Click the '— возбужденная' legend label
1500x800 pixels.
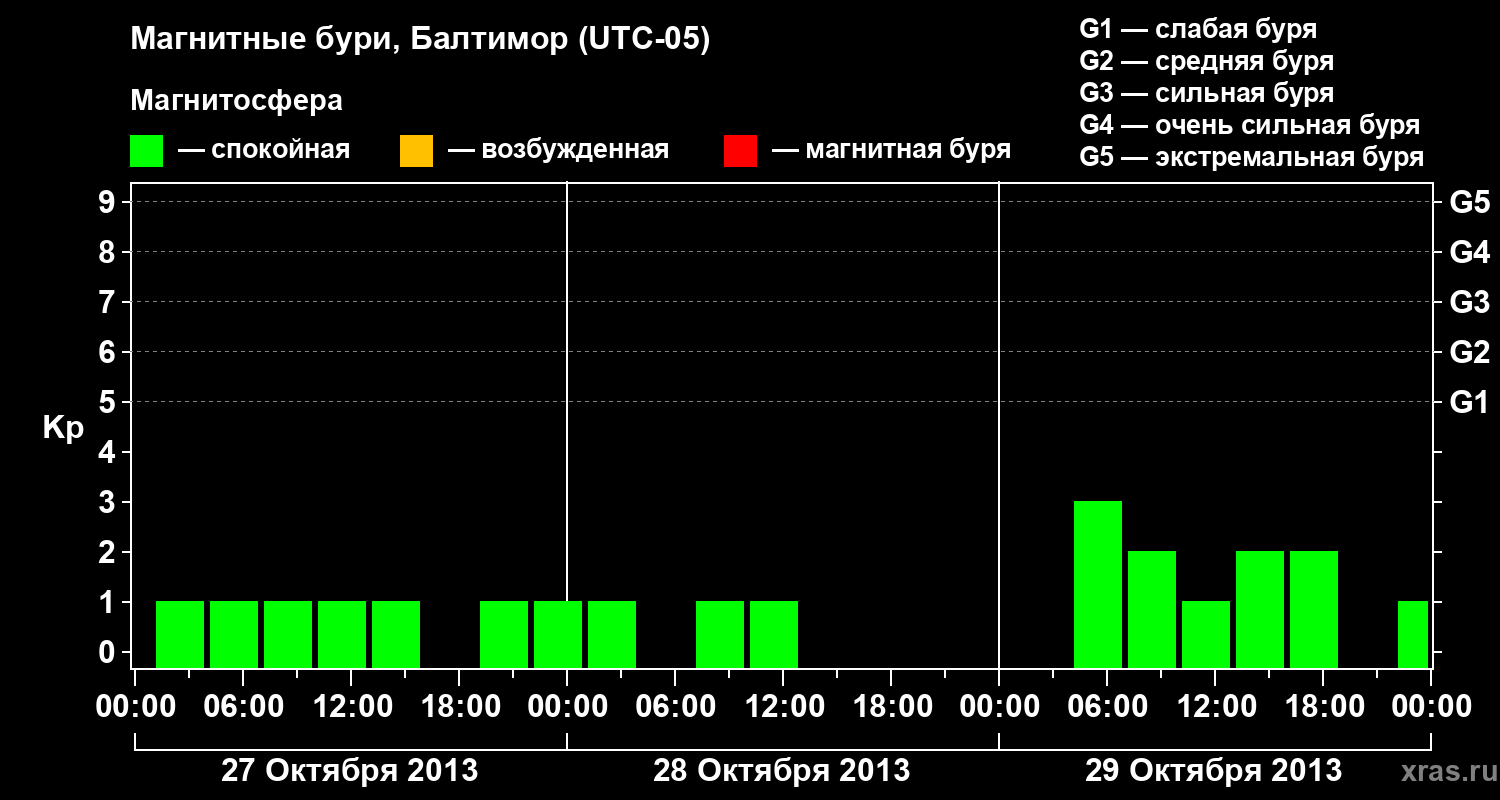[558, 150]
